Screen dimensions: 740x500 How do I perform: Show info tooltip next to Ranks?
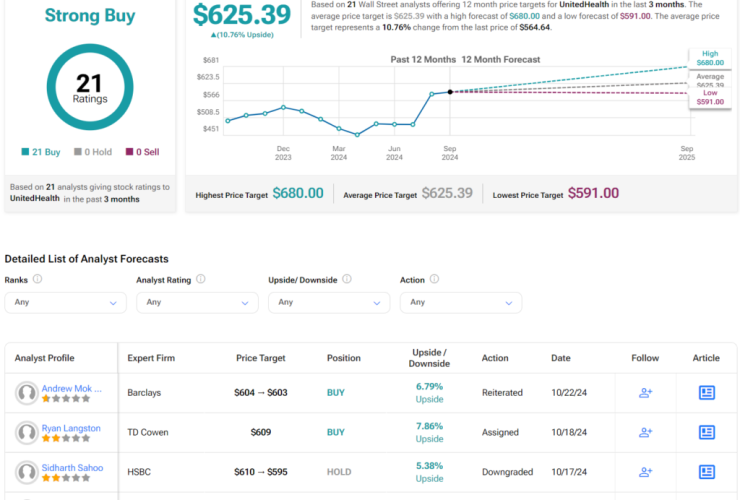(37, 279)
